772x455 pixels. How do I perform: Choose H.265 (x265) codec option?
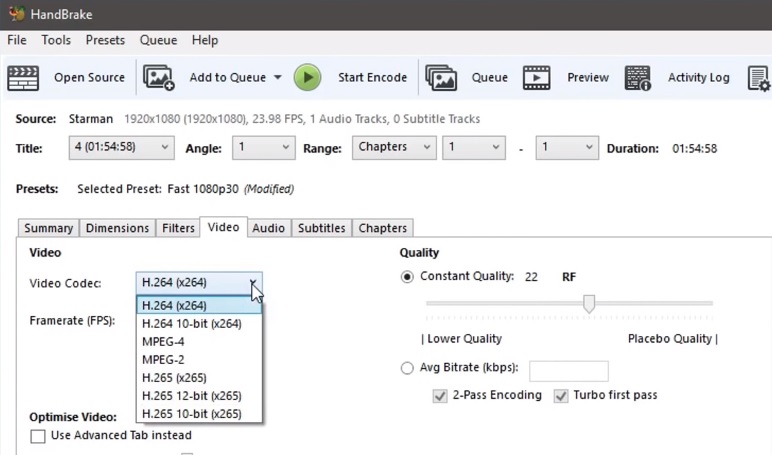click(199, 378)
